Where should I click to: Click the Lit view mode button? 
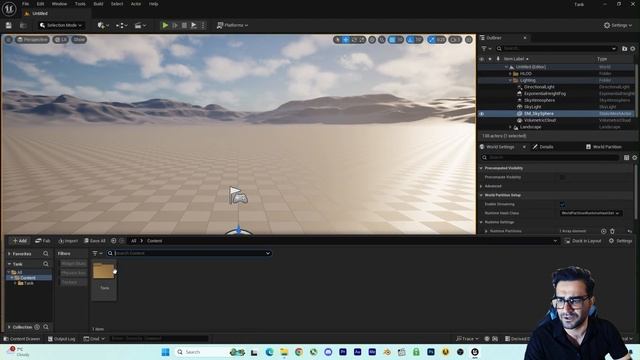coord(61,40)
